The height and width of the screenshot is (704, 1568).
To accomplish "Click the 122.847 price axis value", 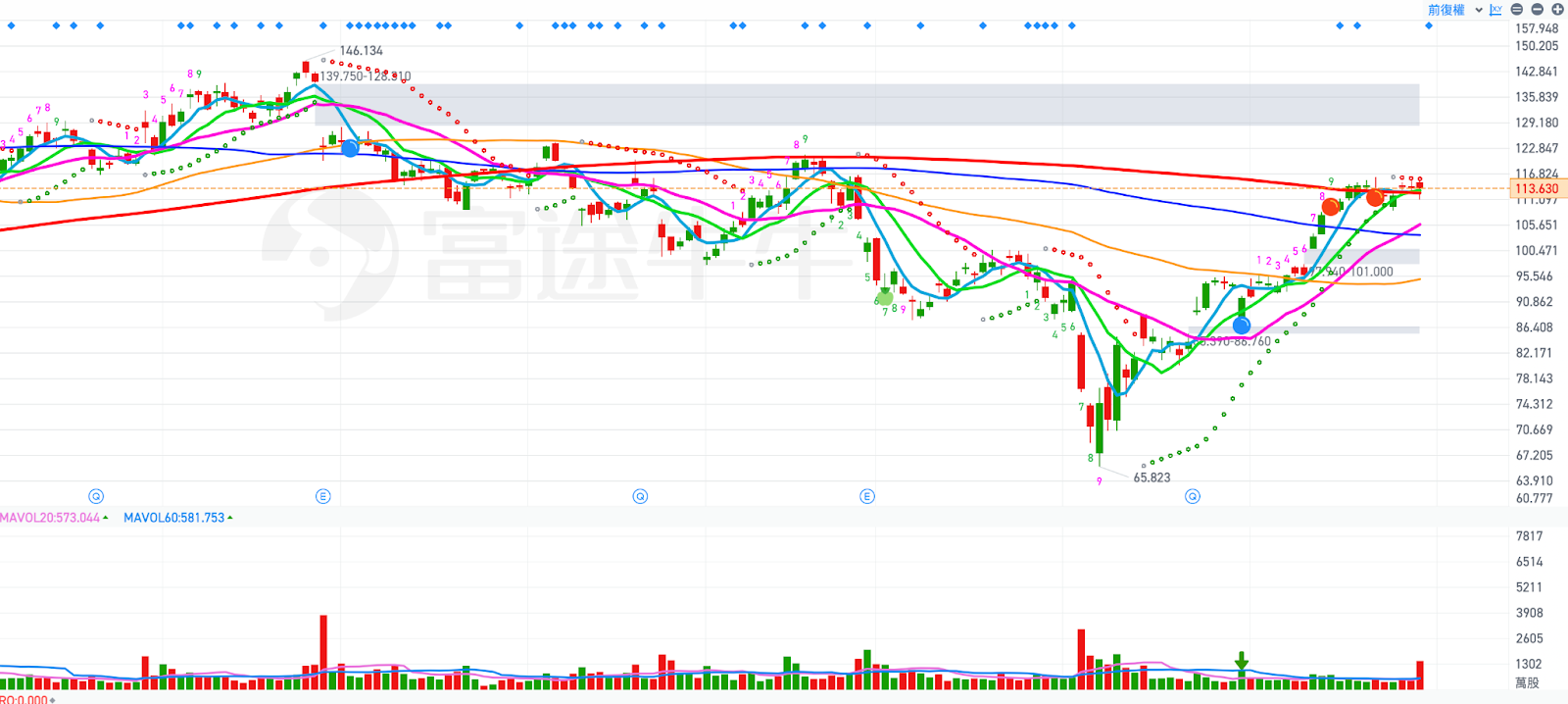I will [x=1537, y=148].
